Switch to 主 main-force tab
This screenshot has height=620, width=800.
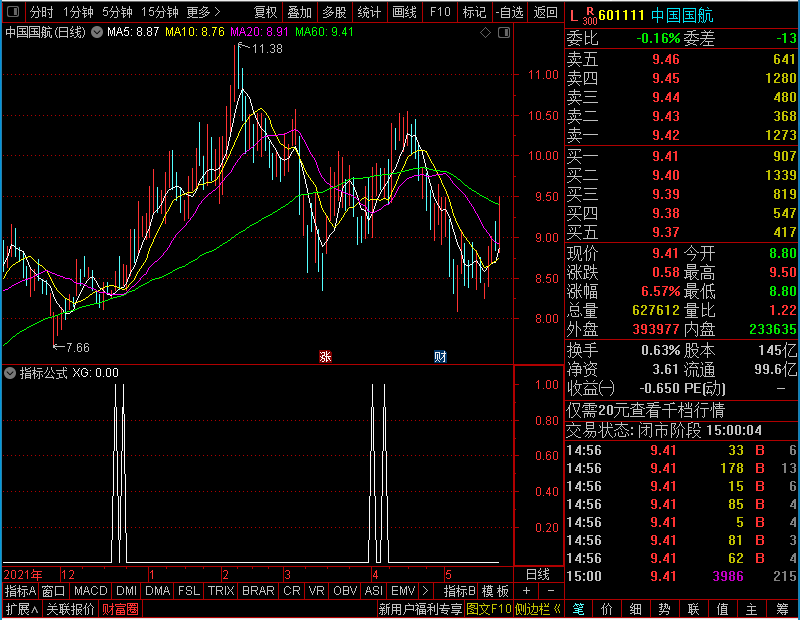[x=752, y=609]
